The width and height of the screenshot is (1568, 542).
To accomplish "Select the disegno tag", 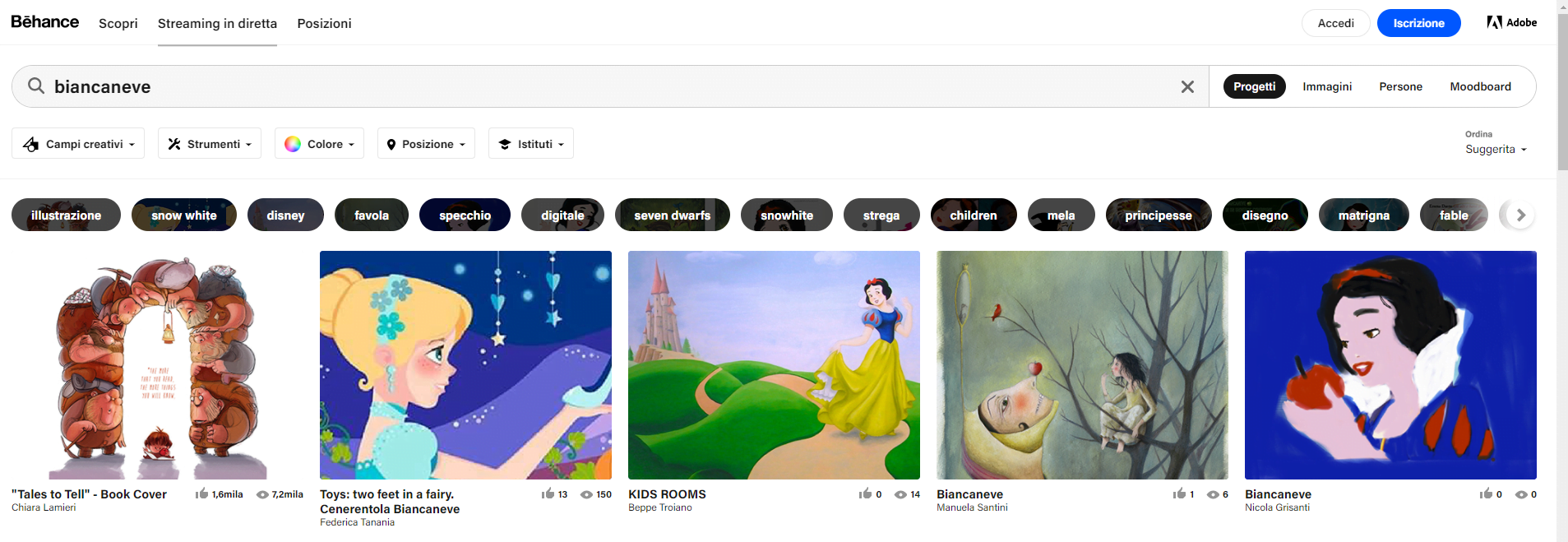I will click(1265, 215).
